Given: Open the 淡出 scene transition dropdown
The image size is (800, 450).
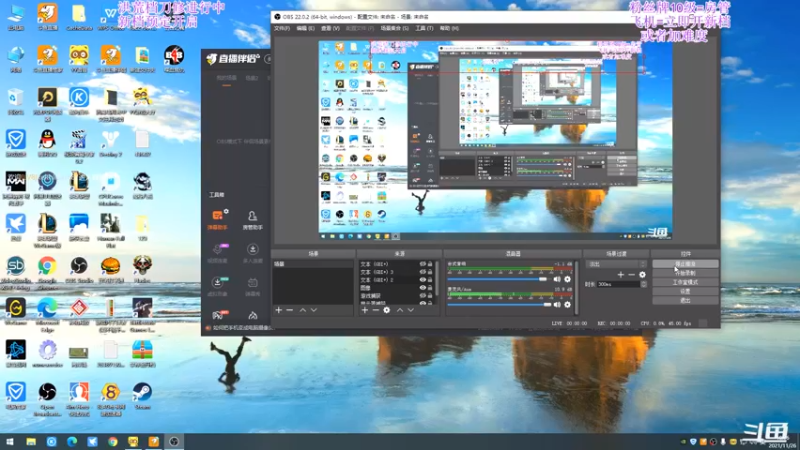Looking at the screenshot, I should pos(616,264).
